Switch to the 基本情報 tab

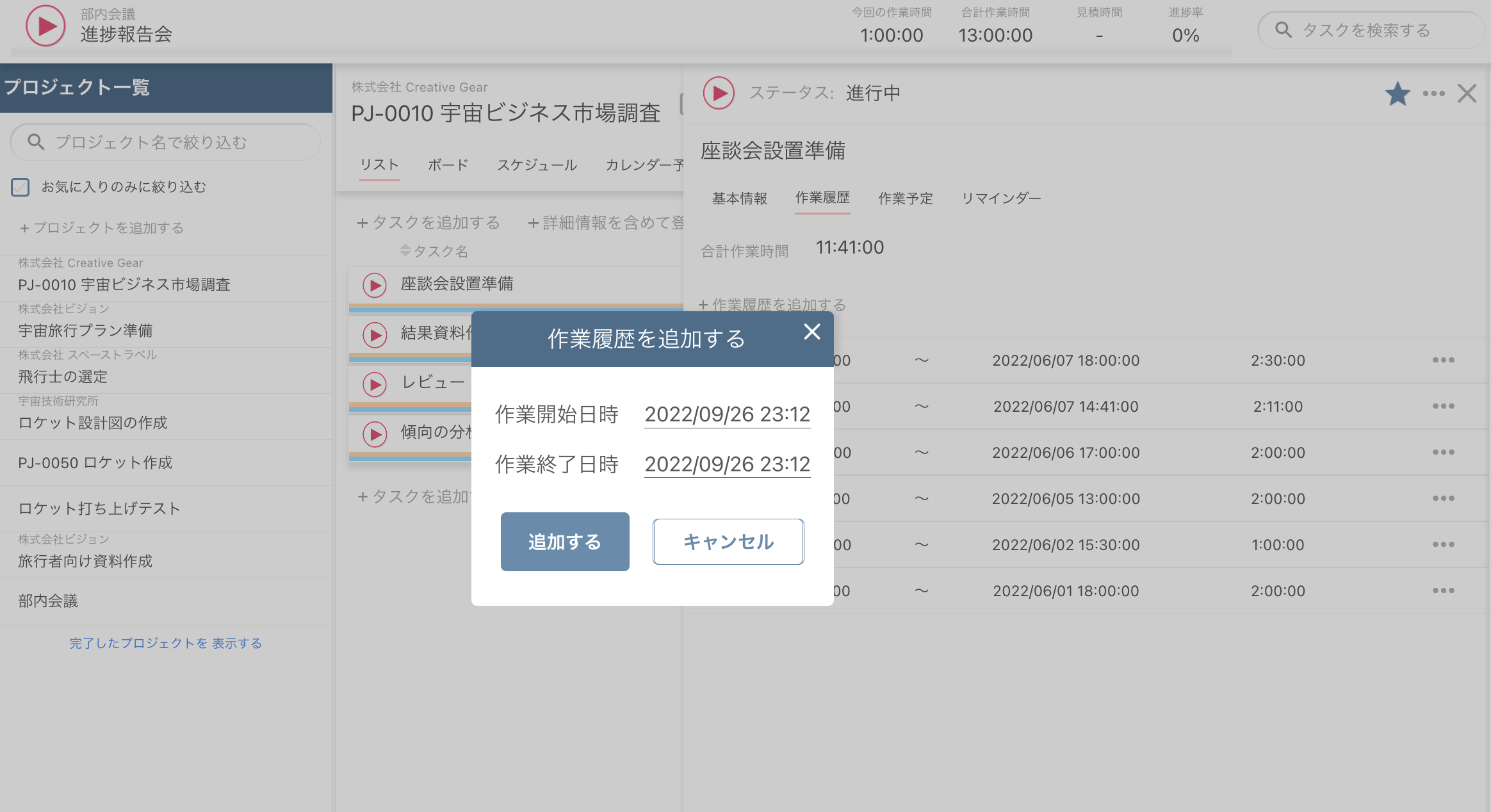click(x=740, y=199)
